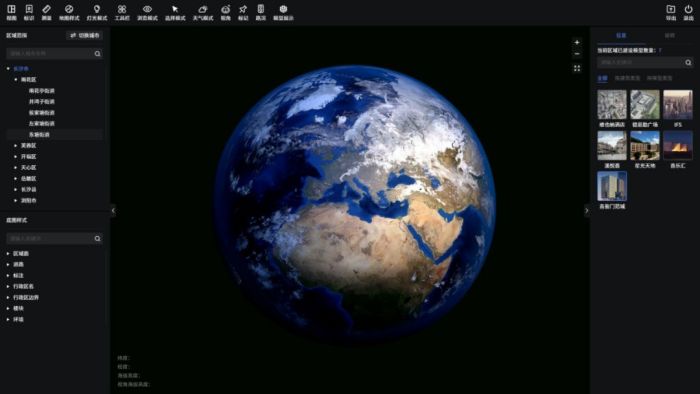This screenshot has width=700, height=394.
Task: Switch to the second right panel tab
Action: (670, 35)
